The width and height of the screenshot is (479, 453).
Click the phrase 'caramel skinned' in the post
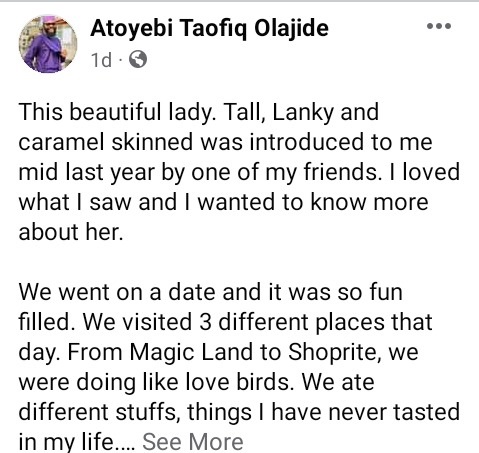coord(106,142)
